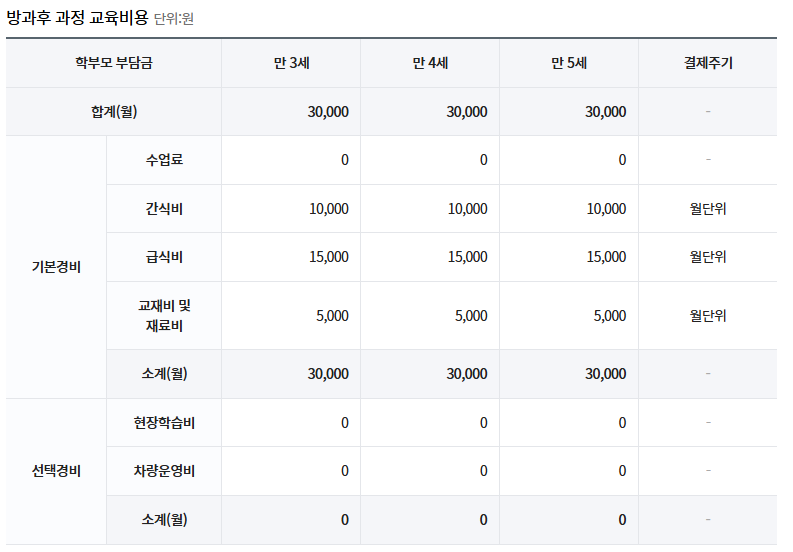Select the 만 3세 column header

pyautogui.click(x=291, y=63)
